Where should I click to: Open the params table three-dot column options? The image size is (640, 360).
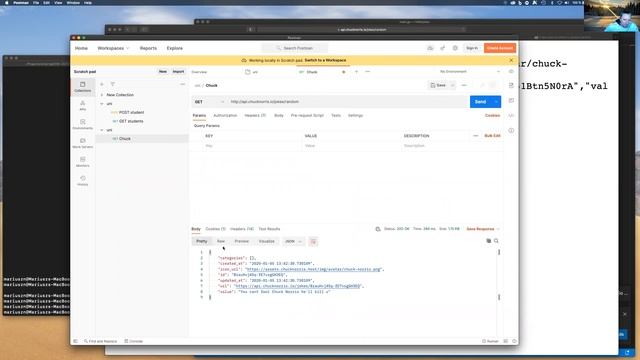[x=476, y=136]
